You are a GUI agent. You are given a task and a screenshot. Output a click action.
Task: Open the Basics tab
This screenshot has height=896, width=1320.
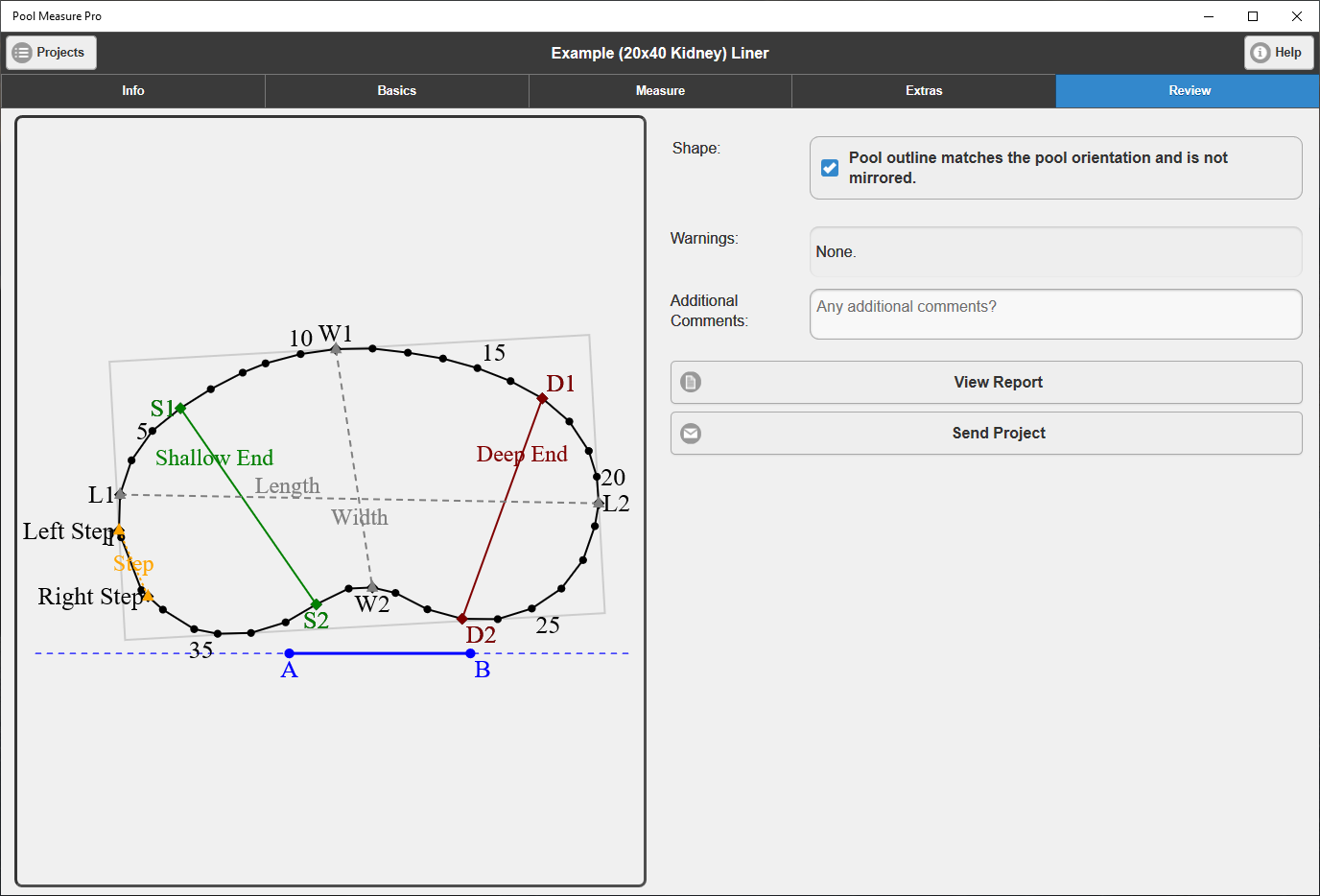(x=396, y=91)
